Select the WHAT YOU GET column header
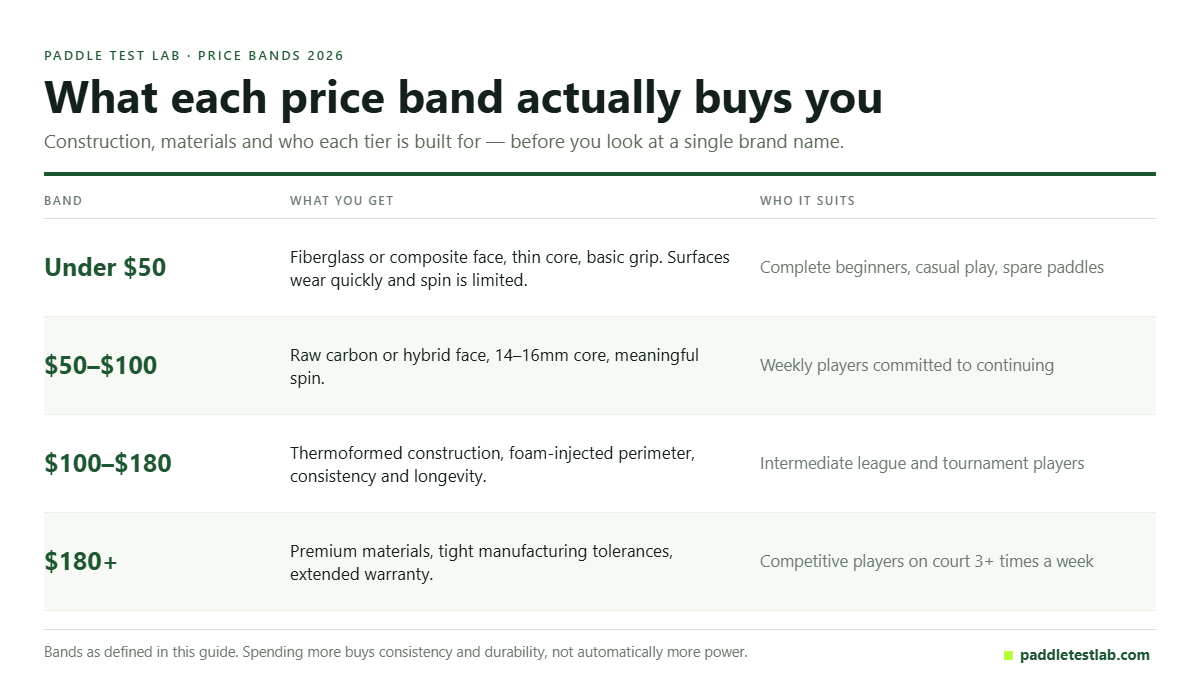 click(342, 201)
